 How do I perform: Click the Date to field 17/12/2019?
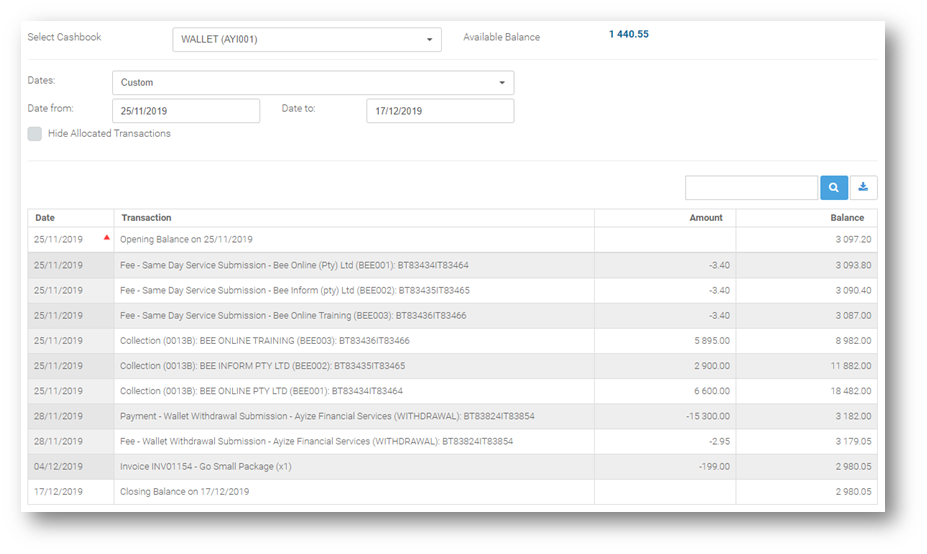point(440,111)
